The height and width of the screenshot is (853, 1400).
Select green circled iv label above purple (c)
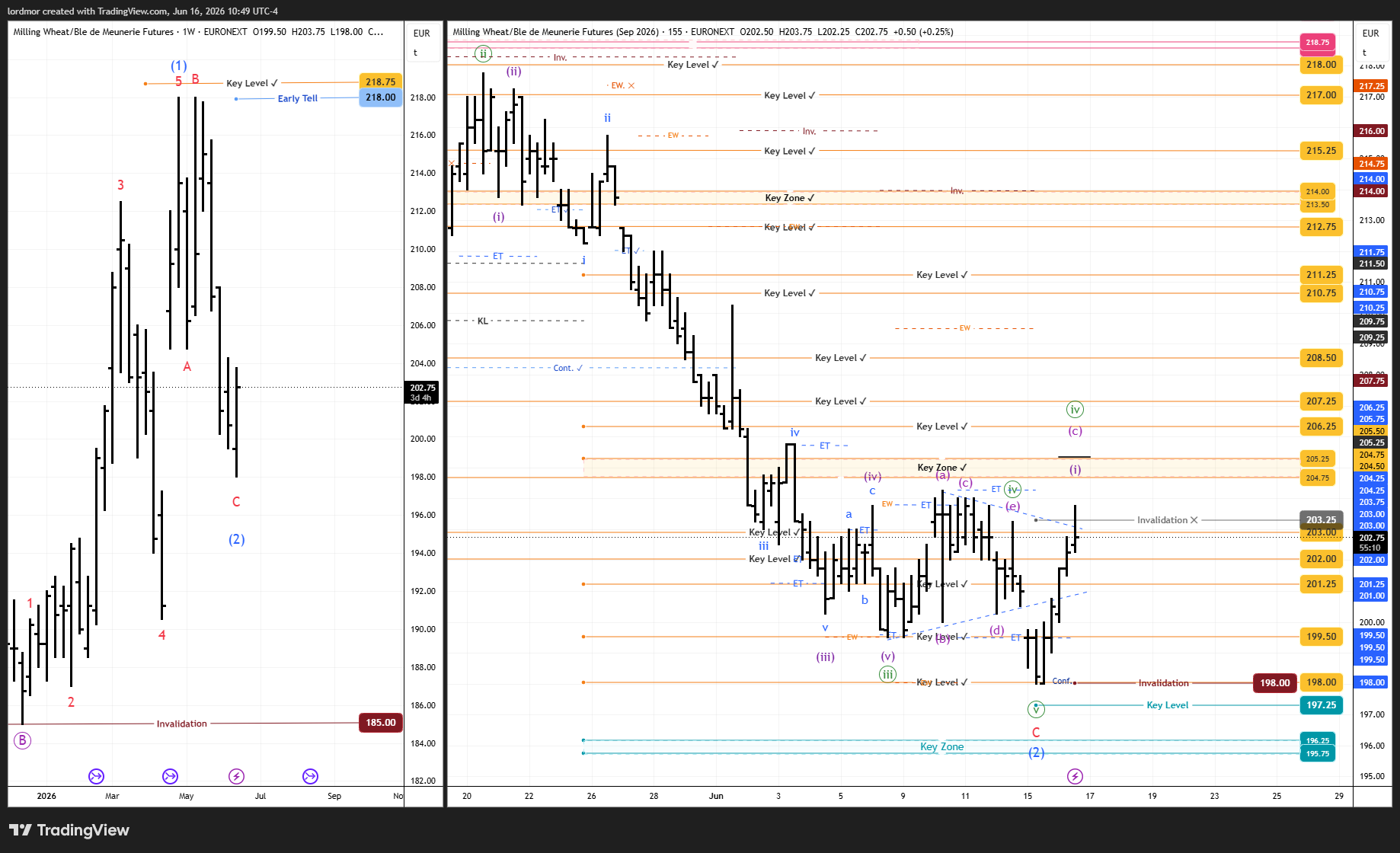(x=1075, y=410)
